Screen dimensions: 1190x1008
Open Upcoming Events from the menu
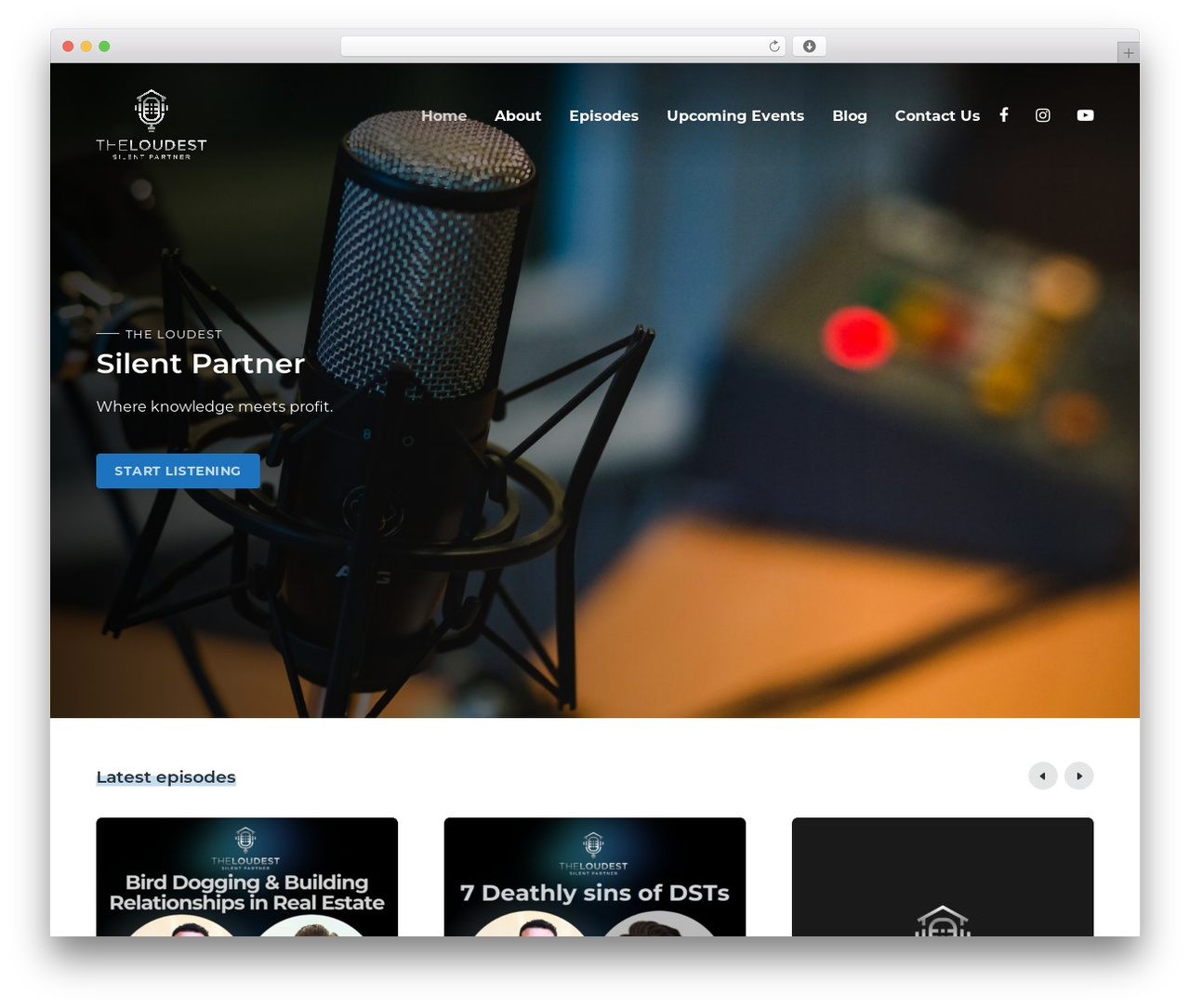pos(735,116)
